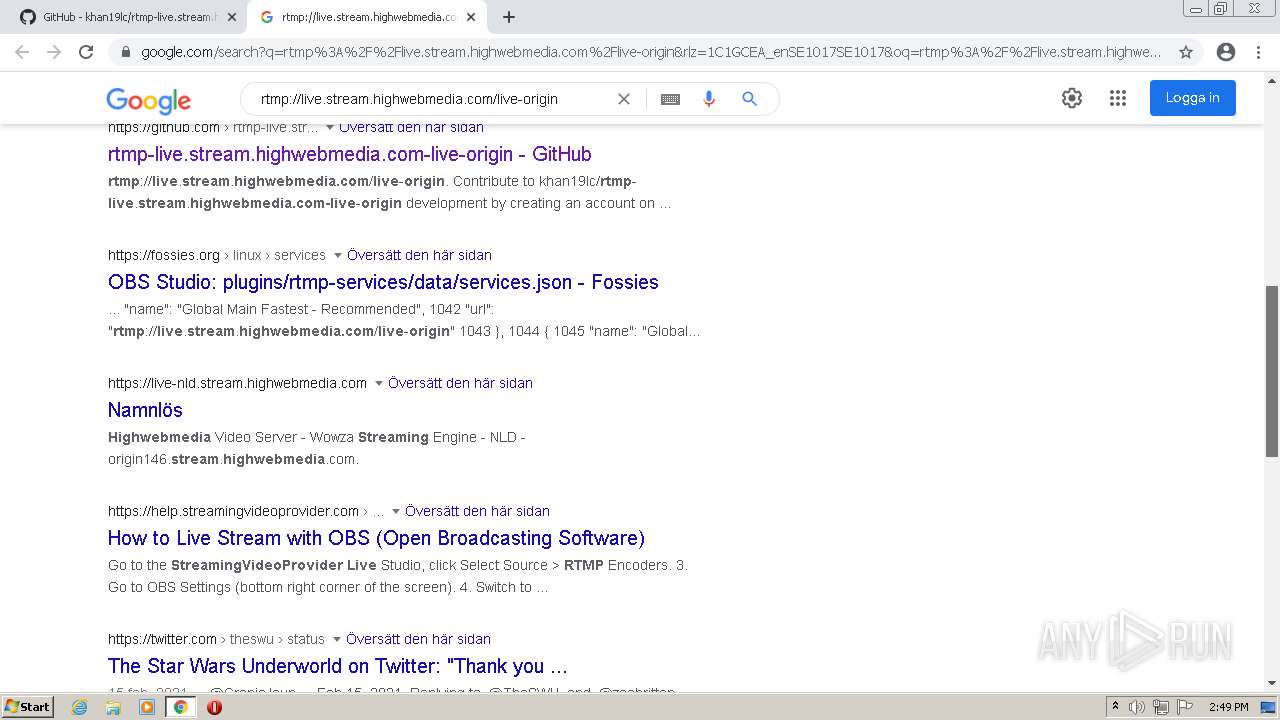Click Chrome icon in taskbar
1280x720 pixels.
coord(181,707)
